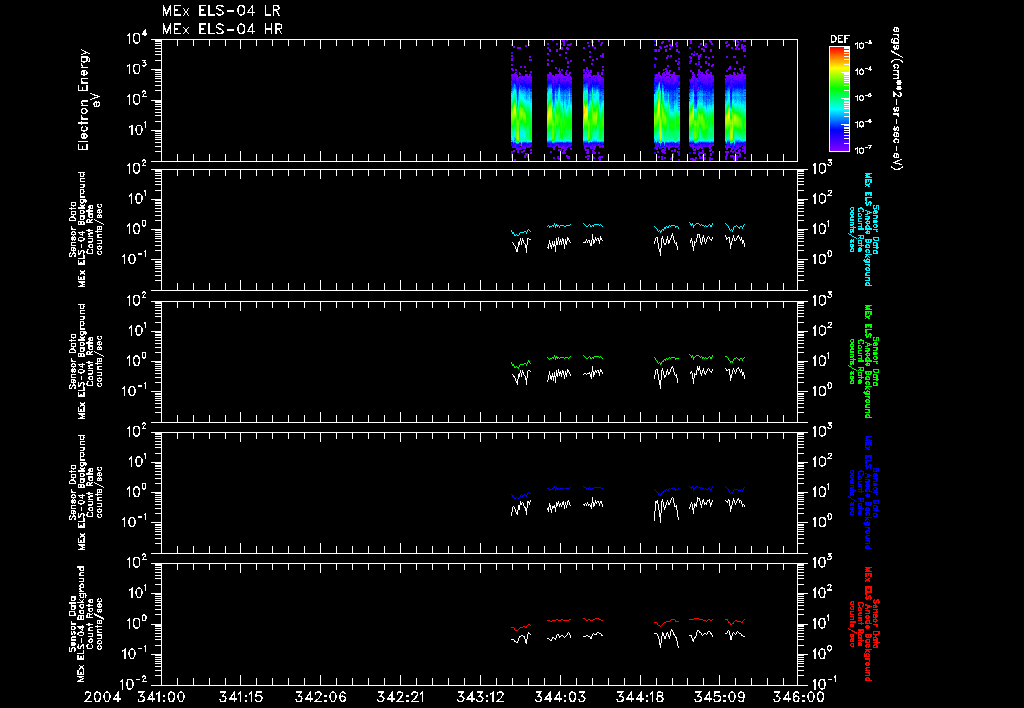Click the DEF rainbow color bar
1024x708 pixels.
tap(839, 99)
